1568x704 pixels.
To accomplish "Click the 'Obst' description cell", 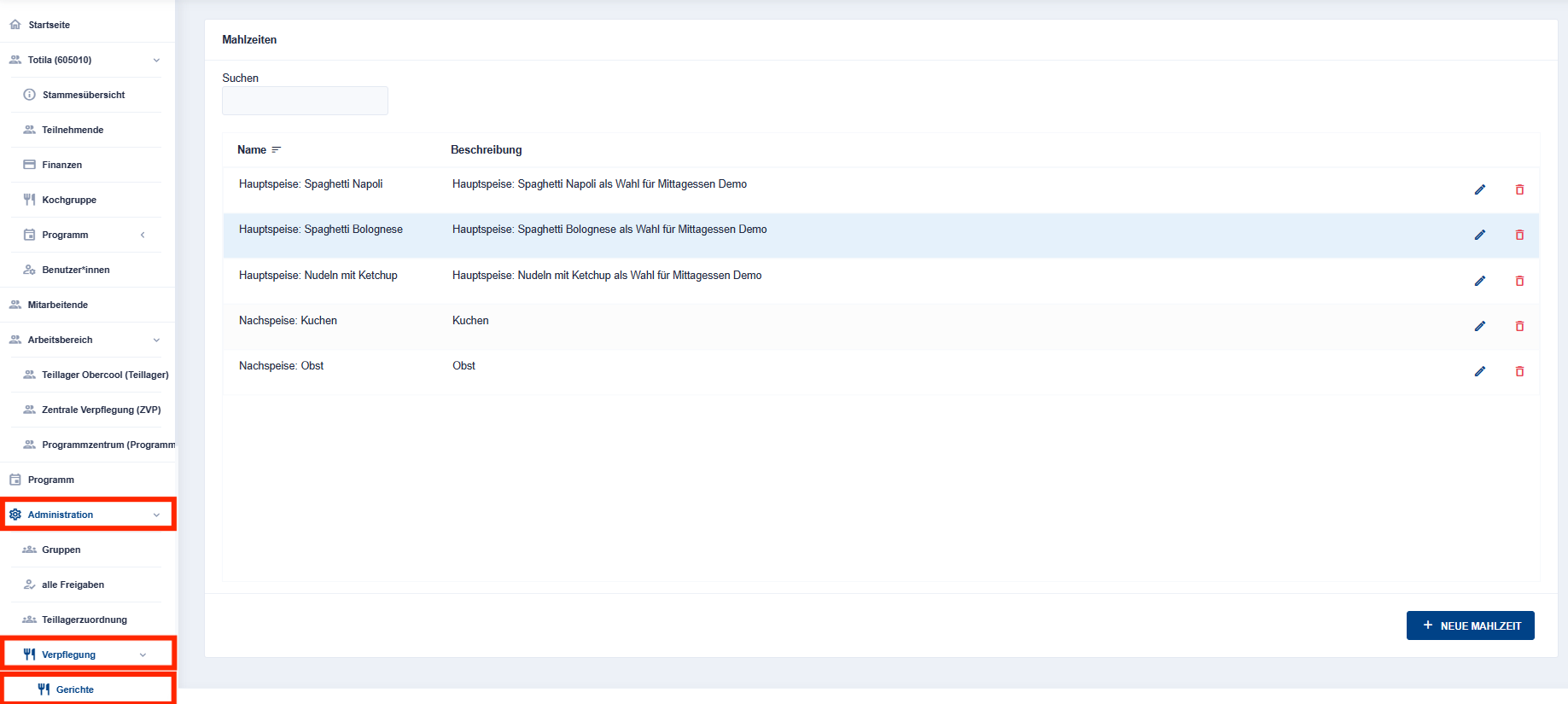I will tap(463, 365).
